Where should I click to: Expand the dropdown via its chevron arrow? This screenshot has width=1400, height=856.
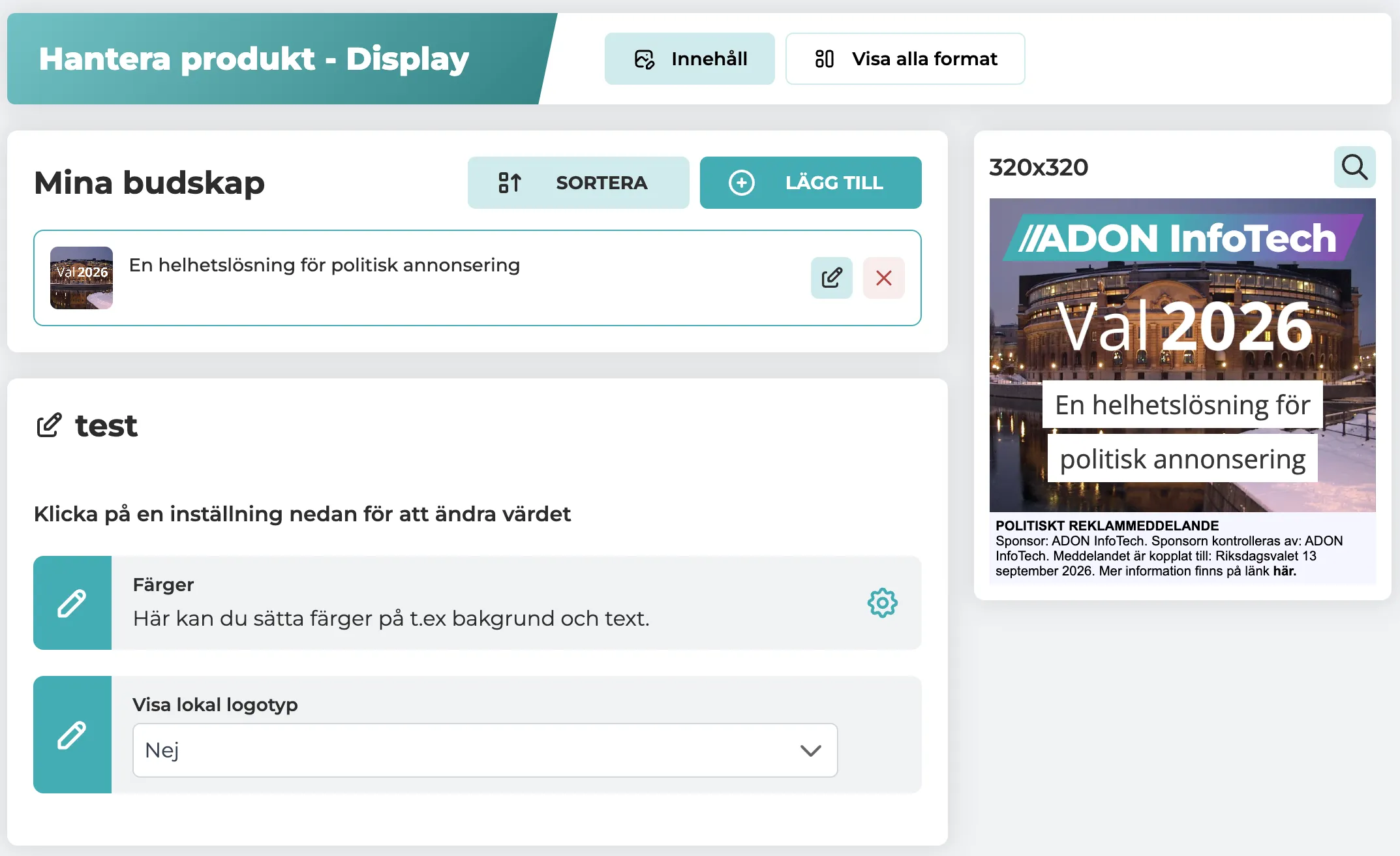click(811, 750)
